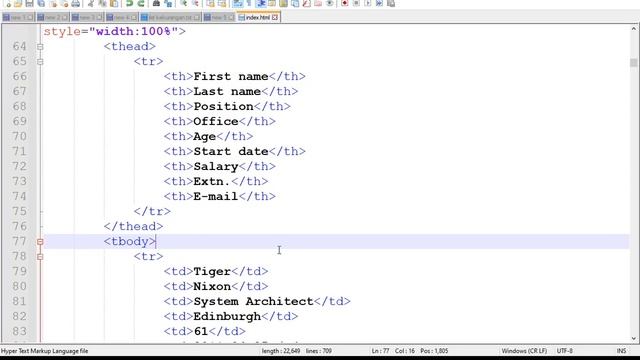Click line number 70 in the margin

[x=19, y=136]
